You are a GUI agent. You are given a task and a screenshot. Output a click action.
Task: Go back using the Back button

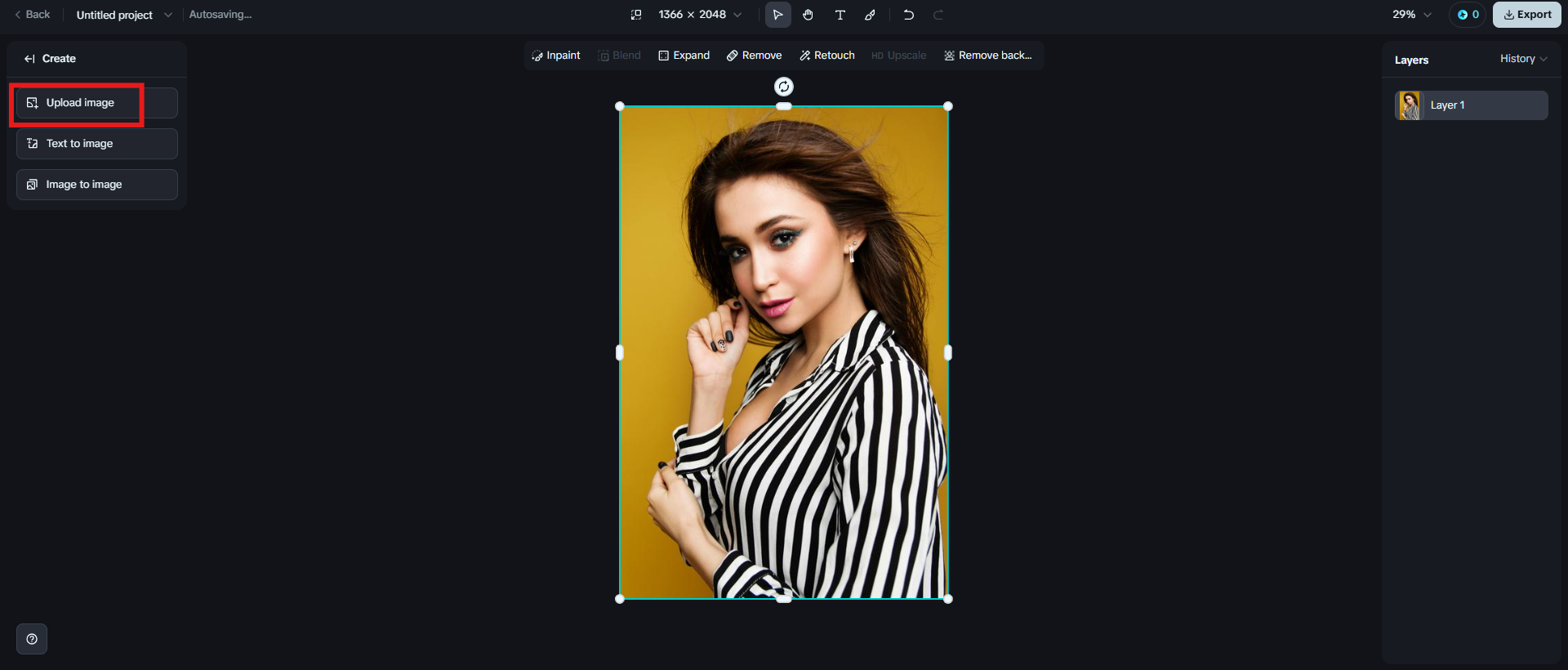tap(33, 15)
